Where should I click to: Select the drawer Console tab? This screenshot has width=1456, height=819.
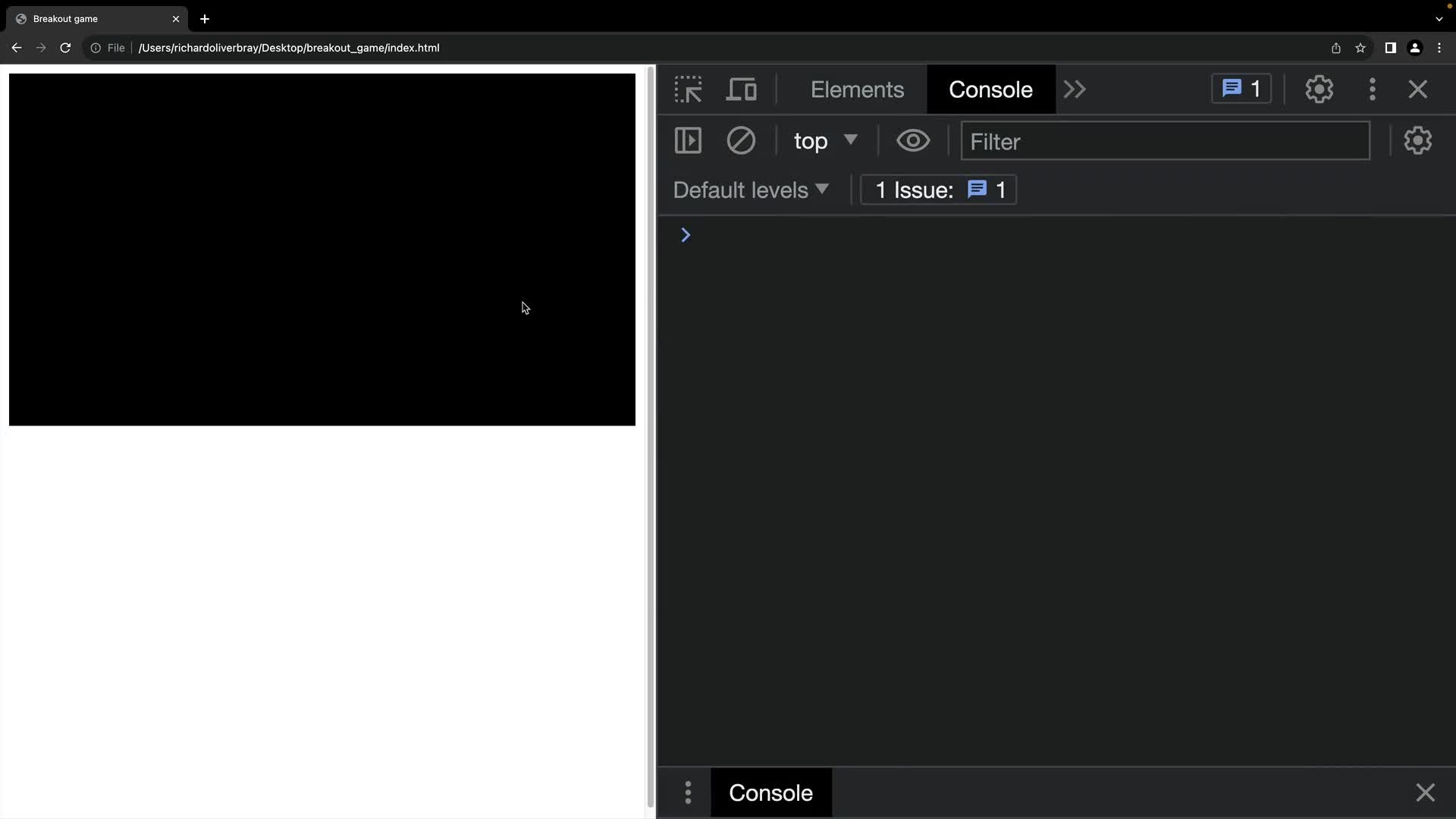(x=770, y=792)
